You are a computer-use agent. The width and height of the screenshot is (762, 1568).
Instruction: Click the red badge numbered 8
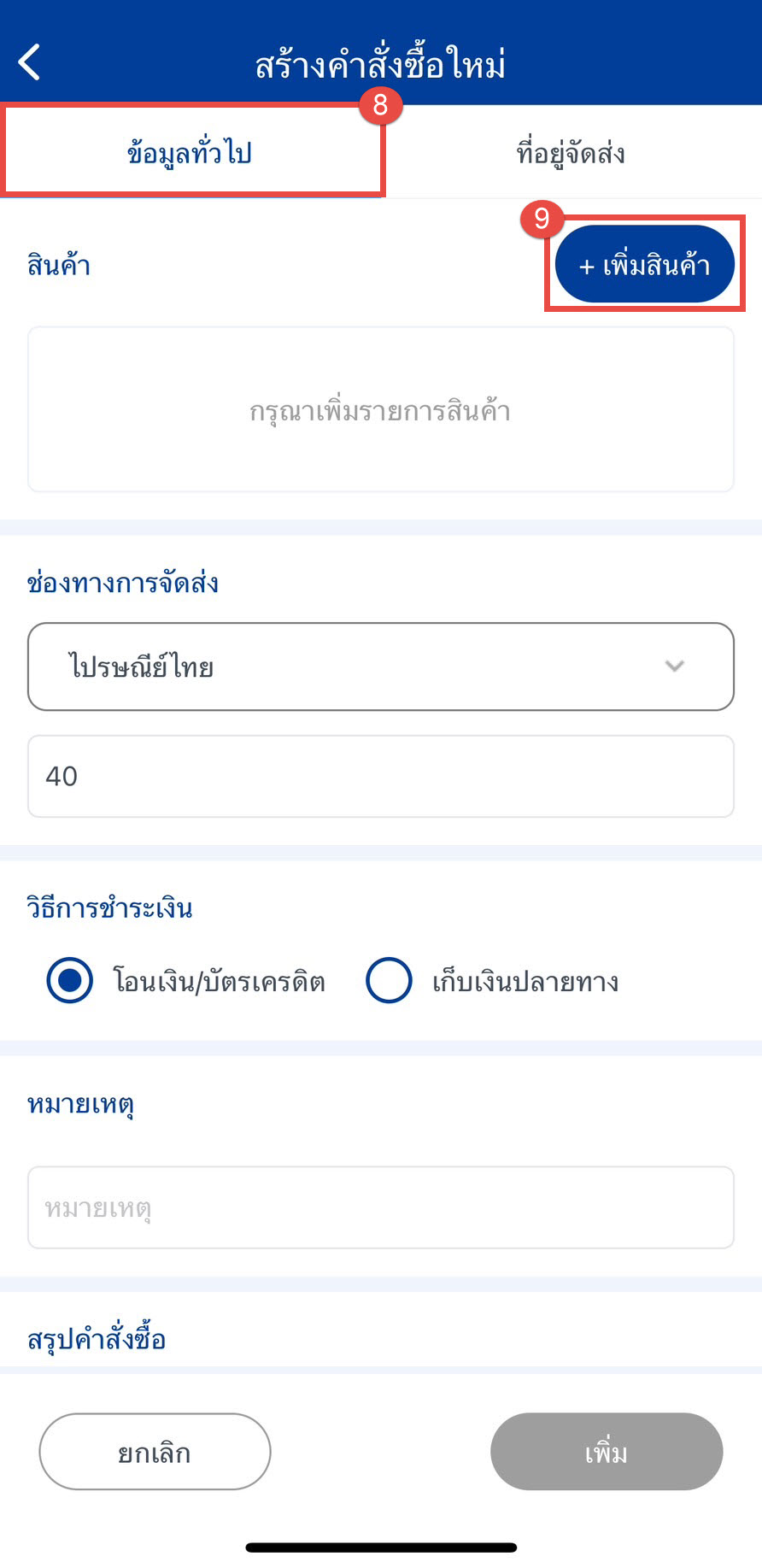(380, 105)
